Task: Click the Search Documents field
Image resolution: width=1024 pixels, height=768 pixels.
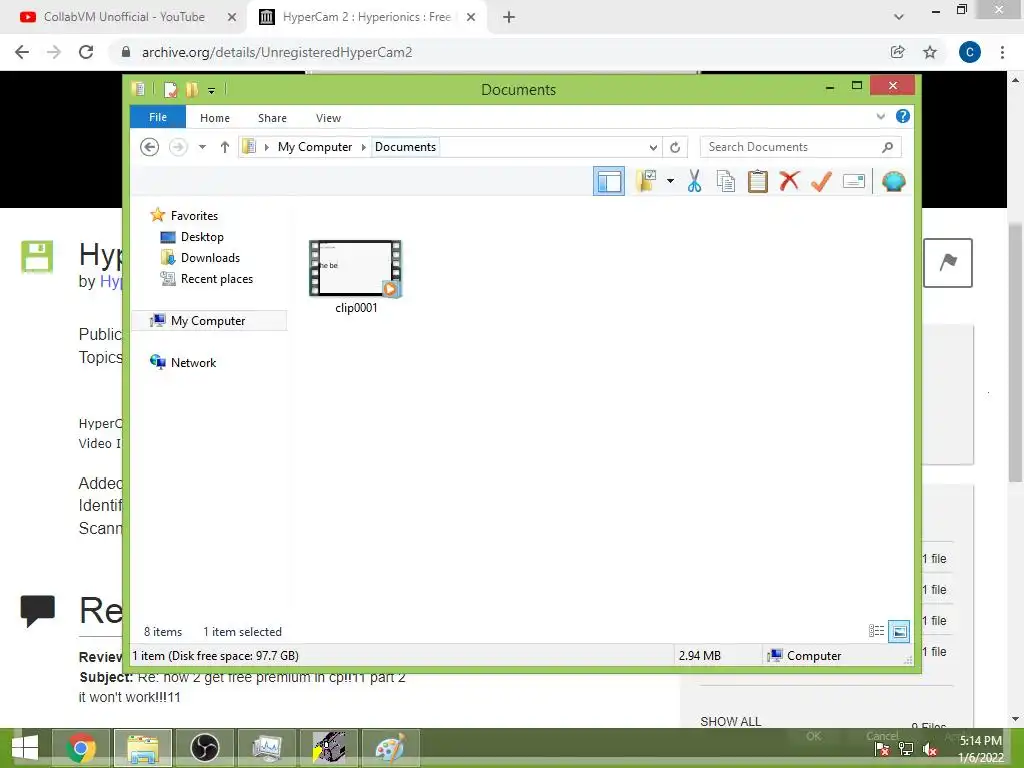Action: (801, 147)
